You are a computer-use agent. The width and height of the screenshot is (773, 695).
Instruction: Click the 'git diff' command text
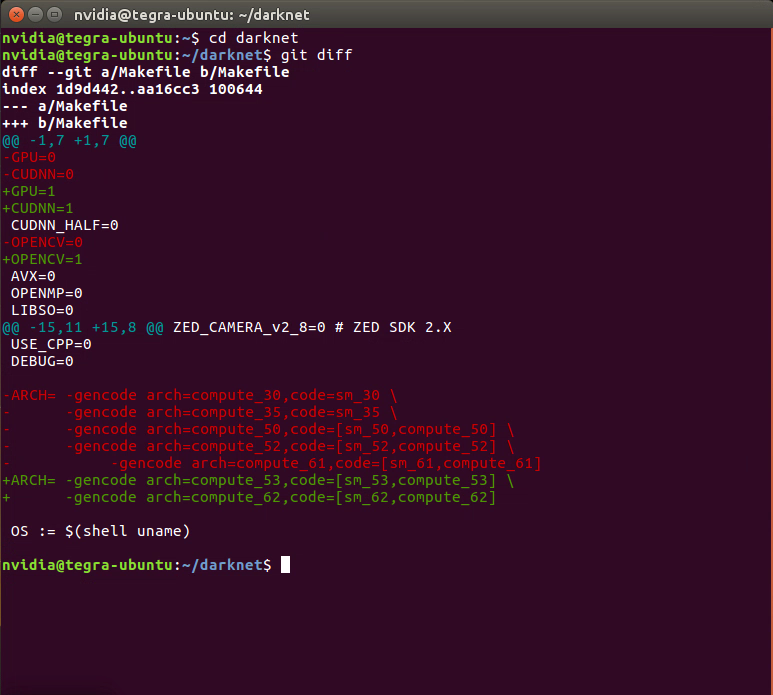[x=316, y=55]
